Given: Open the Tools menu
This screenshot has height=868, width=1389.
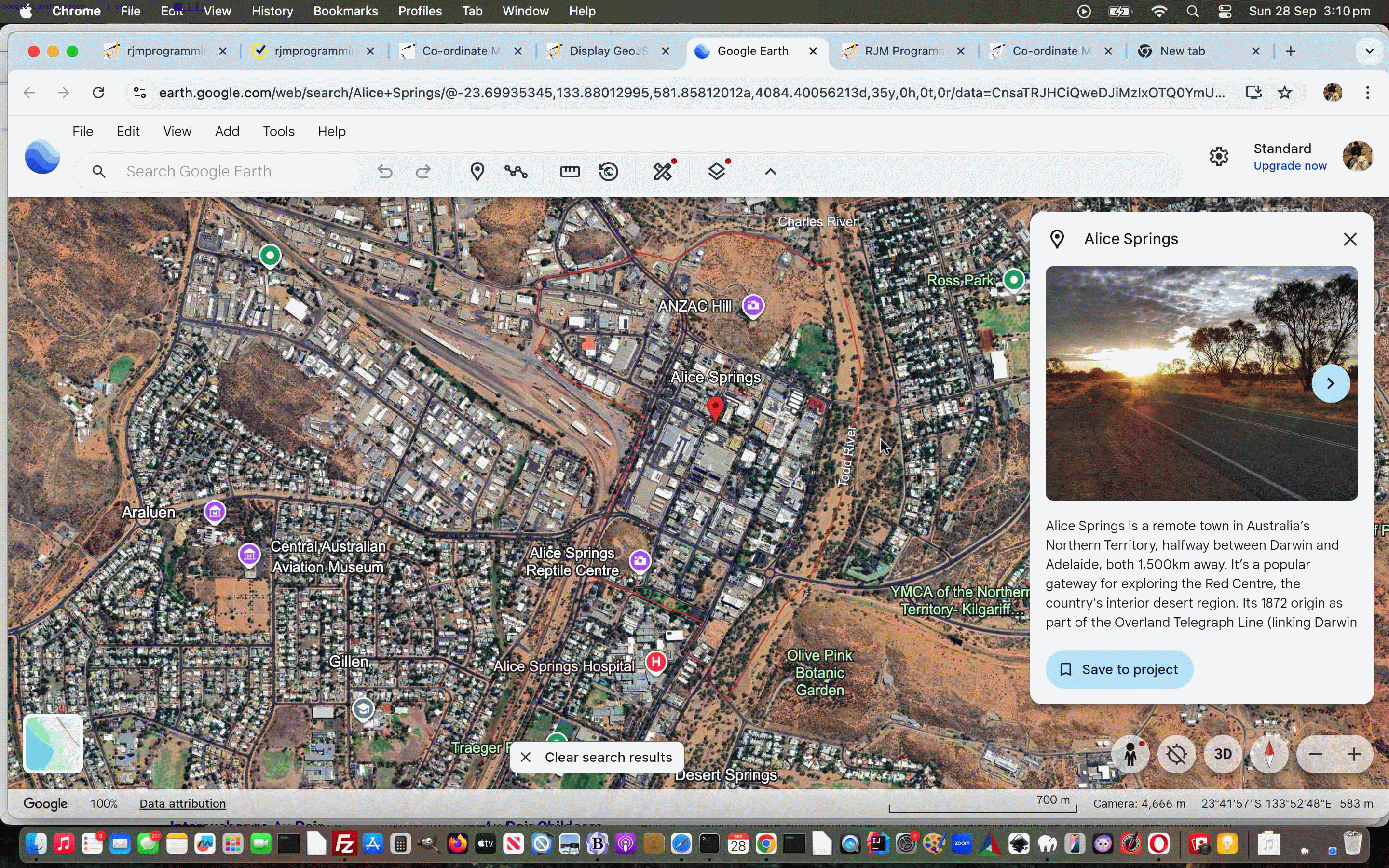Looking at the screenshot, I should (278, 132).
